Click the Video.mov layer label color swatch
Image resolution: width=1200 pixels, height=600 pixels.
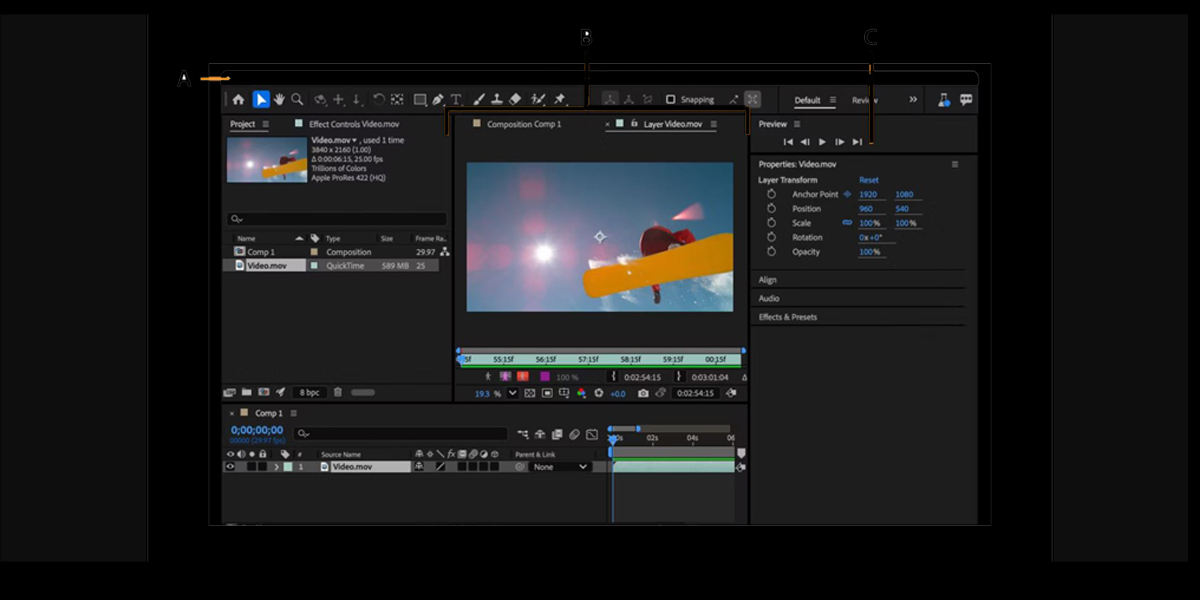click(x=287, y=467)
